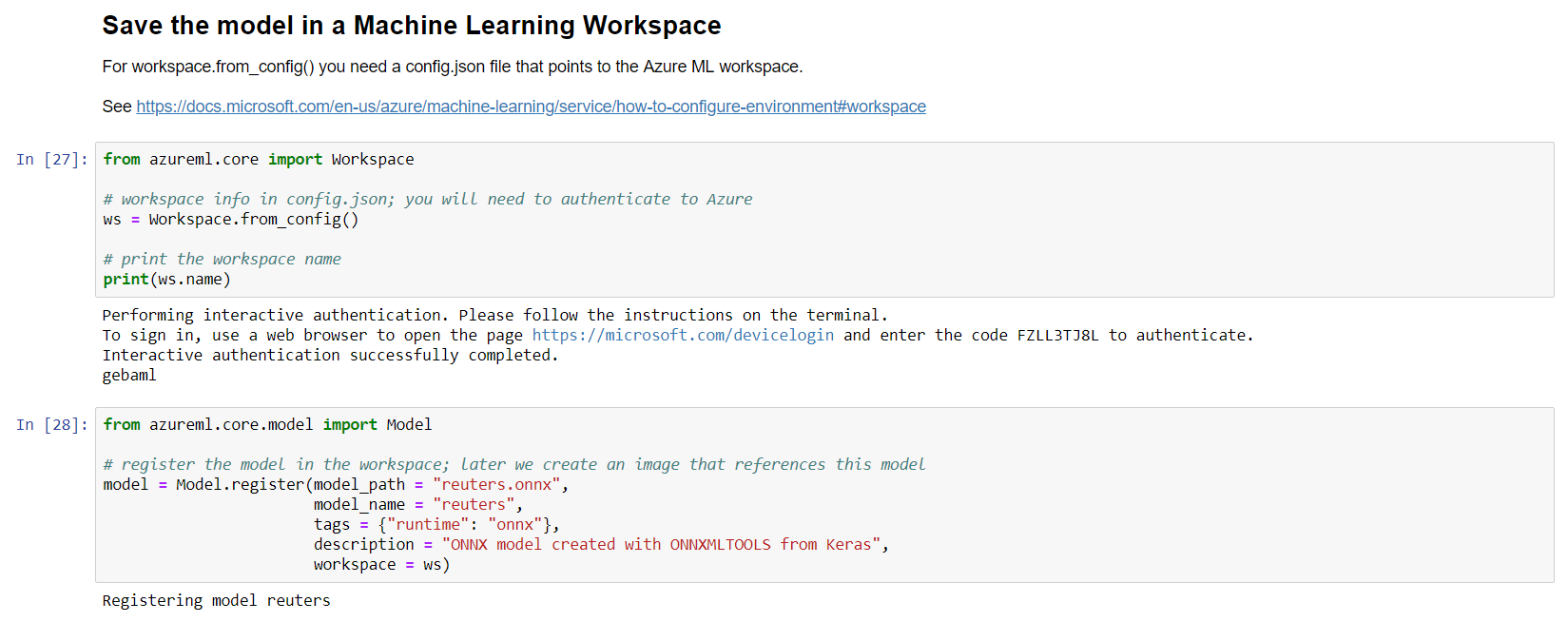Click the 'Save the model' section heading
The image size is (1568, 622).
tap(411, 26)
